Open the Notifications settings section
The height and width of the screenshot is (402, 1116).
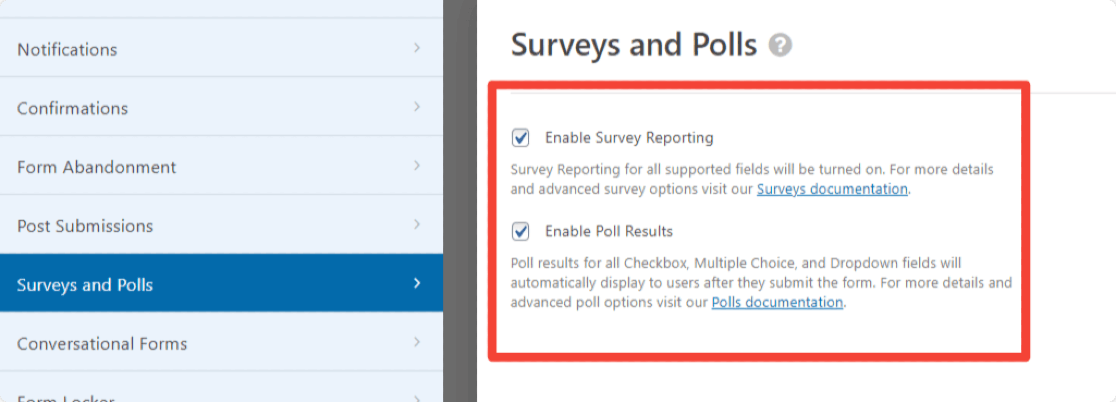coord(221,48)
